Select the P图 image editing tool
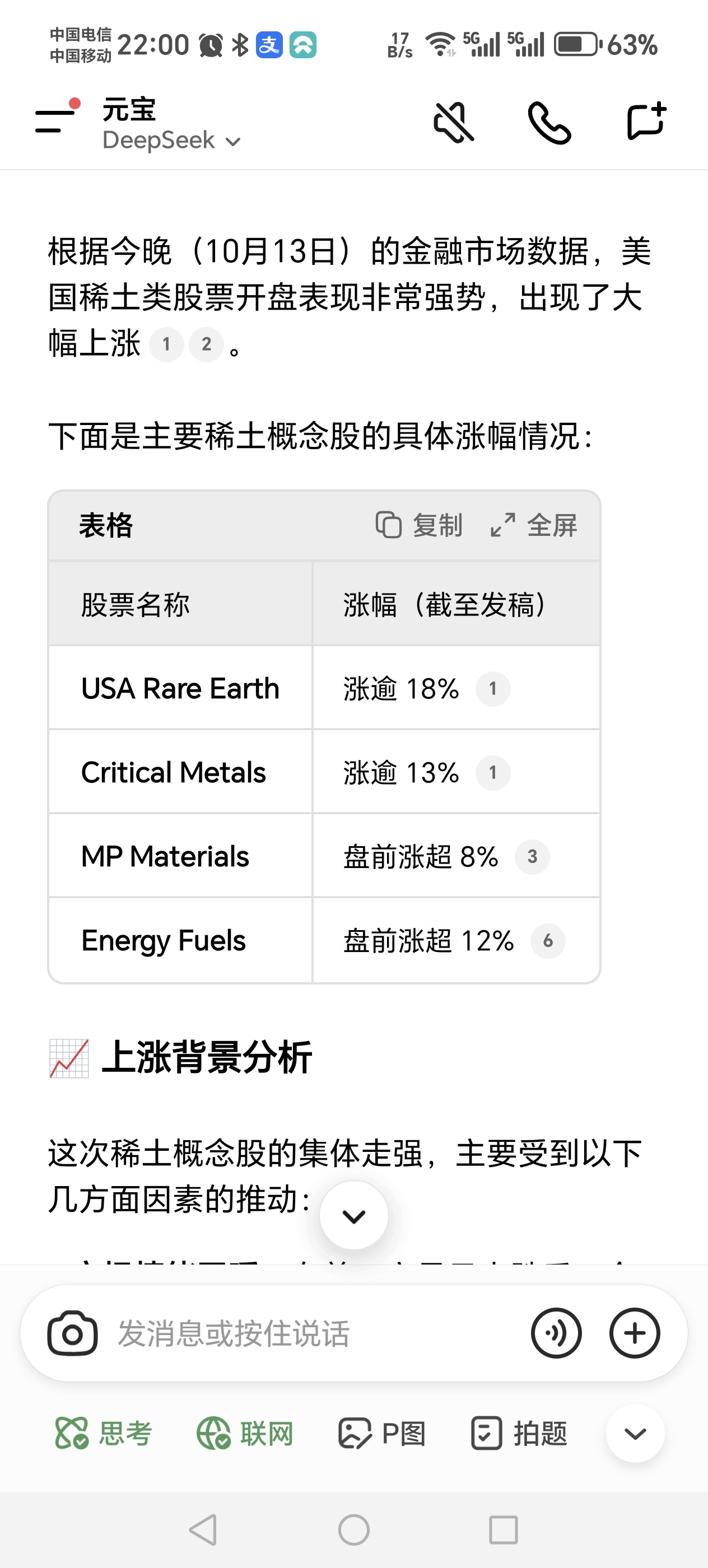This screenshot has height=1568, width=708. pos(381,1433)
